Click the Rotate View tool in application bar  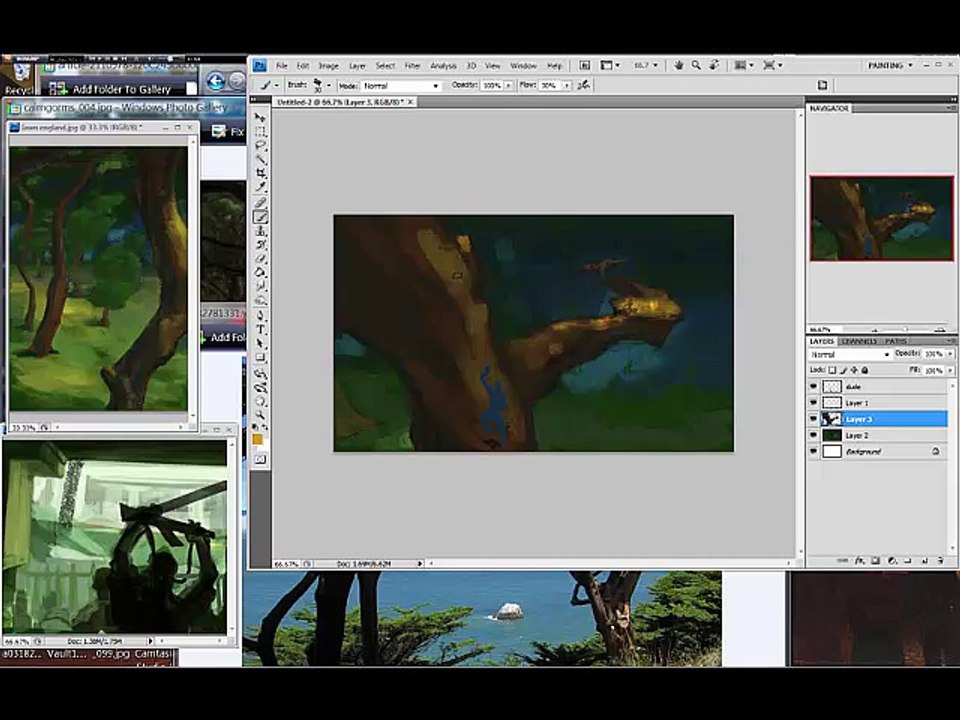(714, 65)
